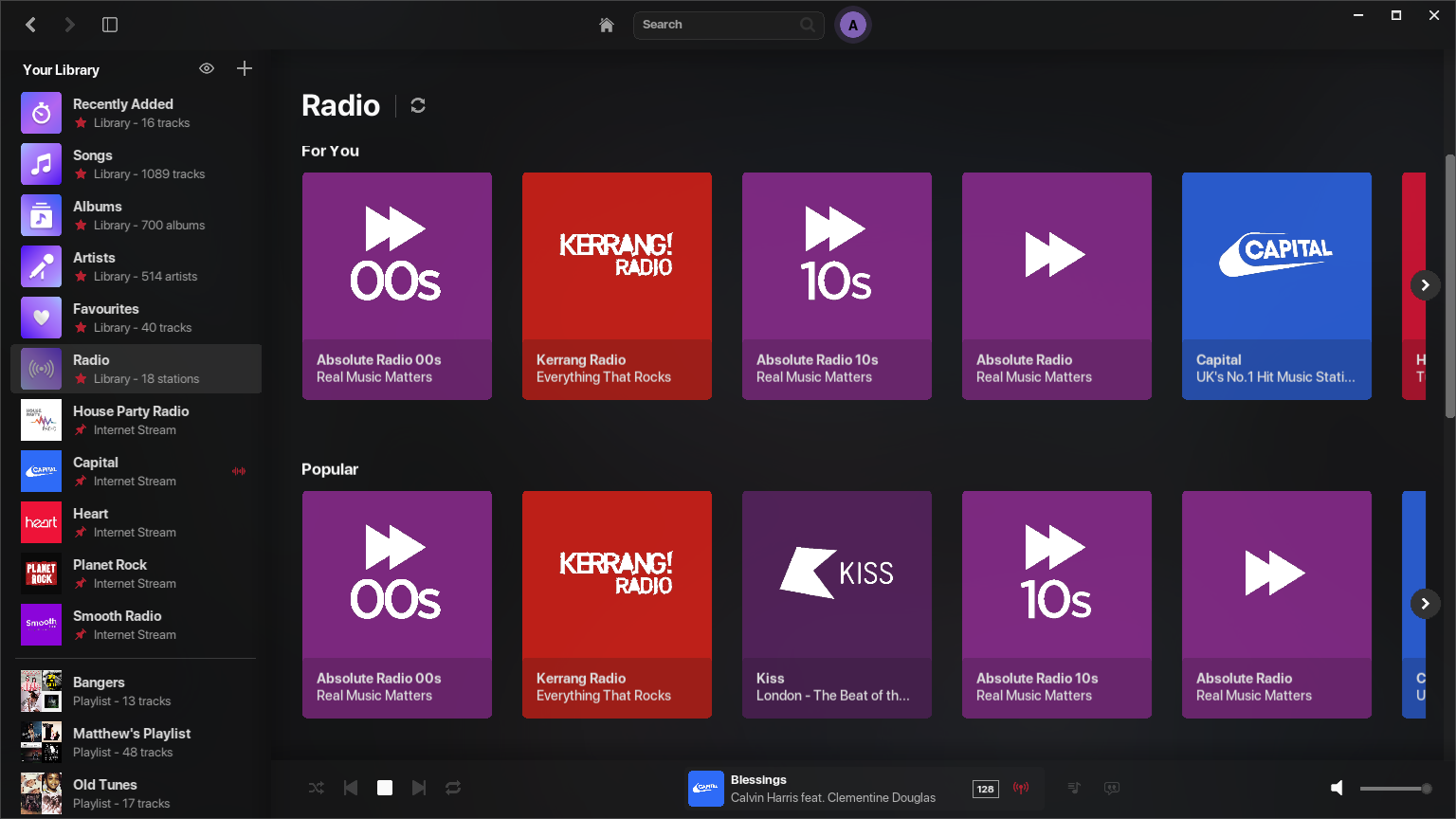
Task: Click the 128 bitrate badge
Action: click(986, 789)
